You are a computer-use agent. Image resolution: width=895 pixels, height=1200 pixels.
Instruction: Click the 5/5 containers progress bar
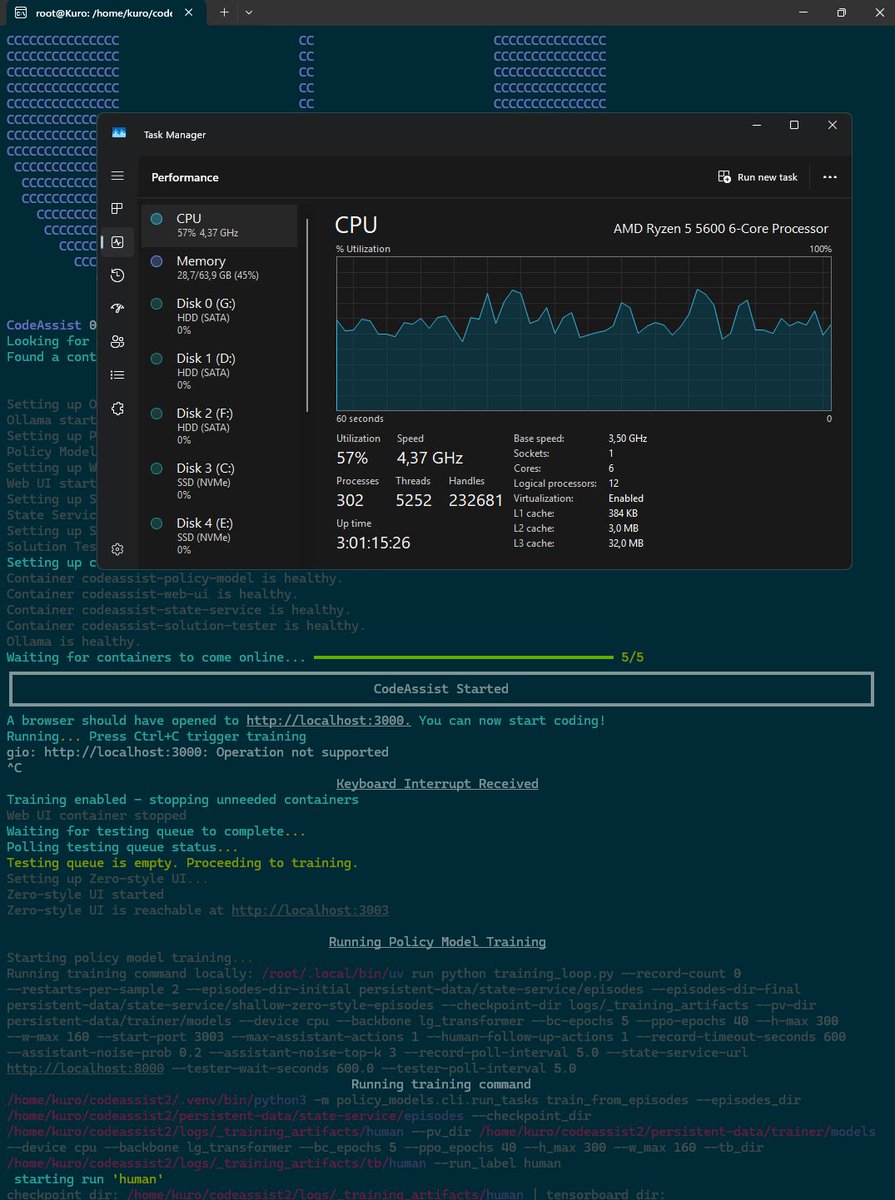(463, 657)
